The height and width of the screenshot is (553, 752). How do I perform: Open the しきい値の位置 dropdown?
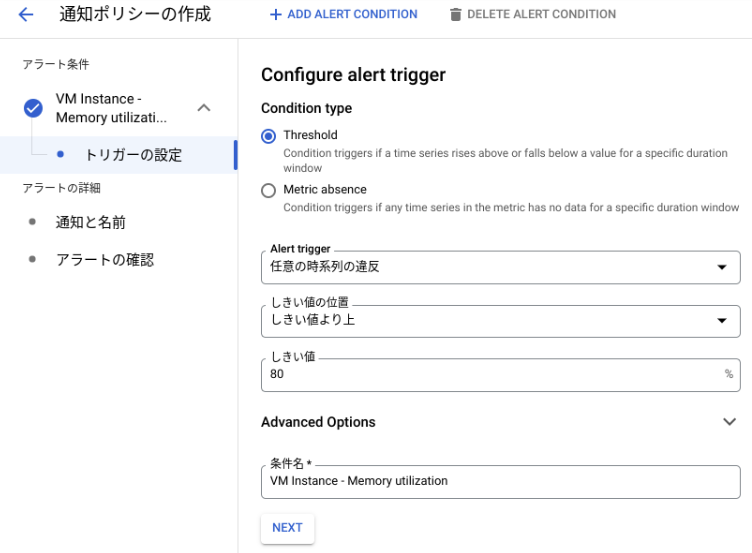coord(500,321)
